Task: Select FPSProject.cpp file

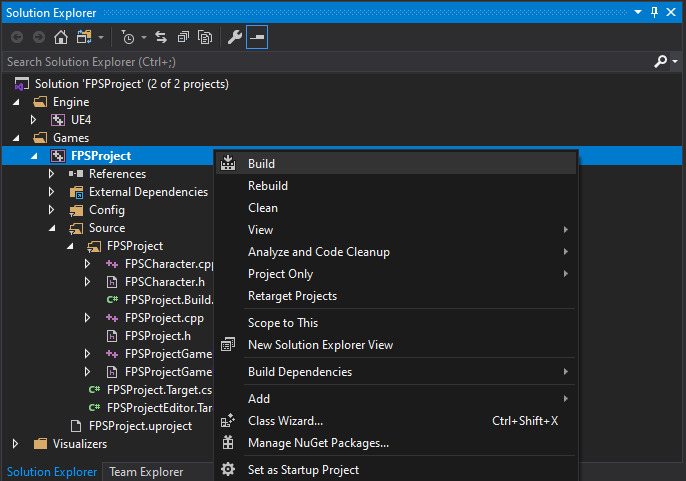Action: tap(164, 318)
